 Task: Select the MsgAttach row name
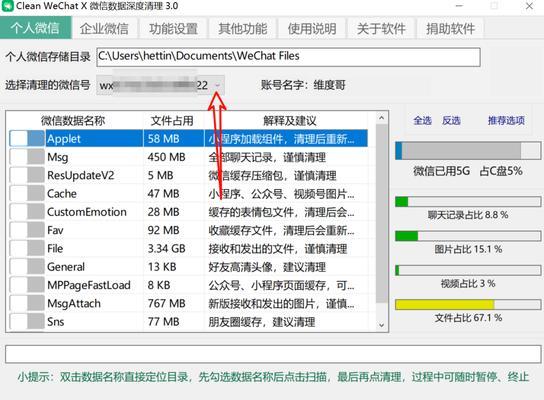(74, 304)
